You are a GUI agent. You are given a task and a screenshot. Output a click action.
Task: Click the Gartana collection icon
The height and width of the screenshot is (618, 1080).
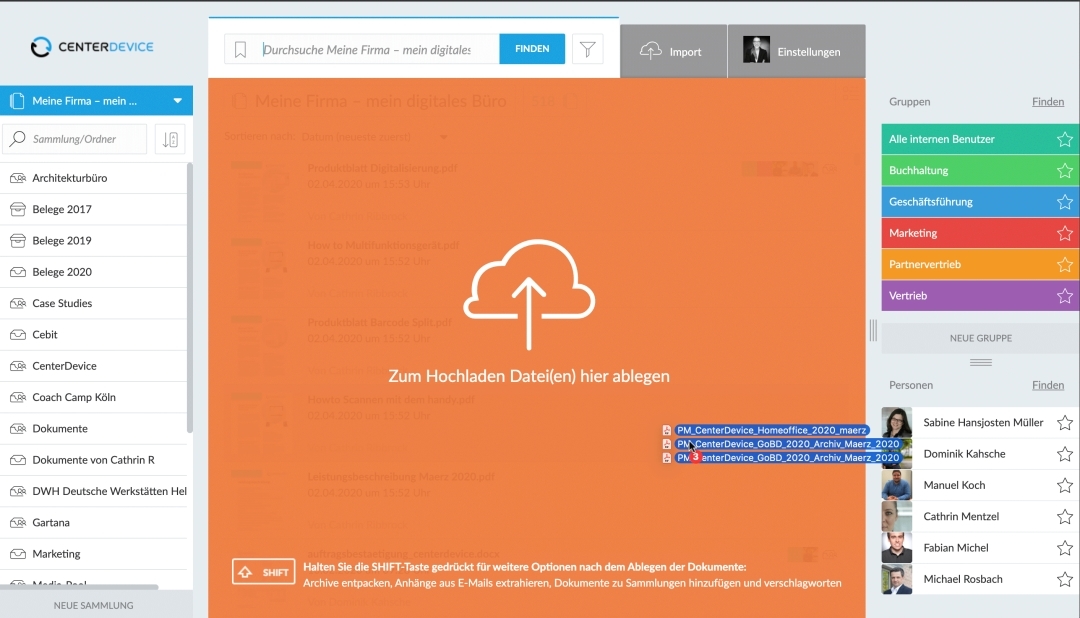click(x=18, y=522)
